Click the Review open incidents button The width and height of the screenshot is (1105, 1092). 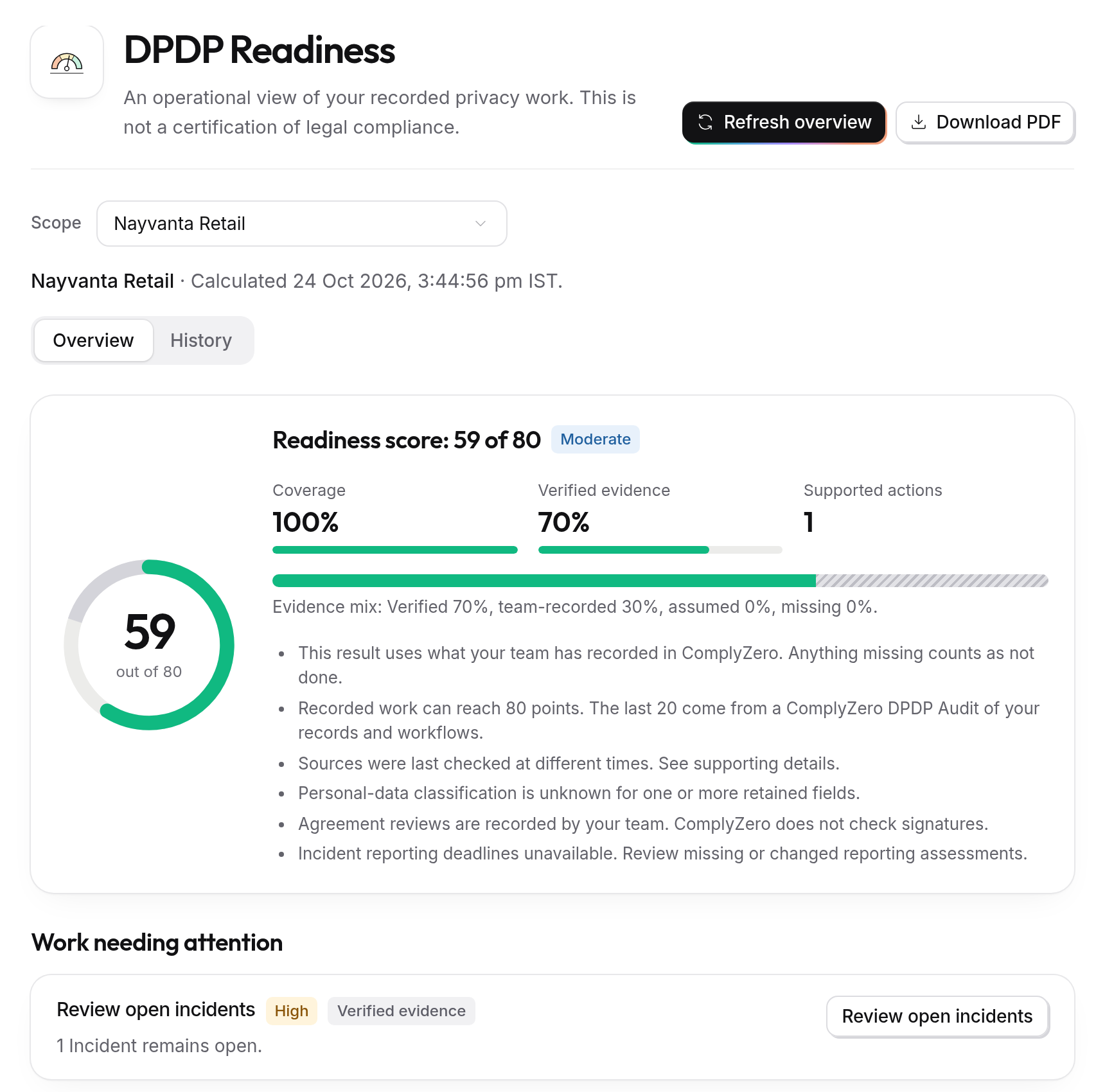point(937,1016)
